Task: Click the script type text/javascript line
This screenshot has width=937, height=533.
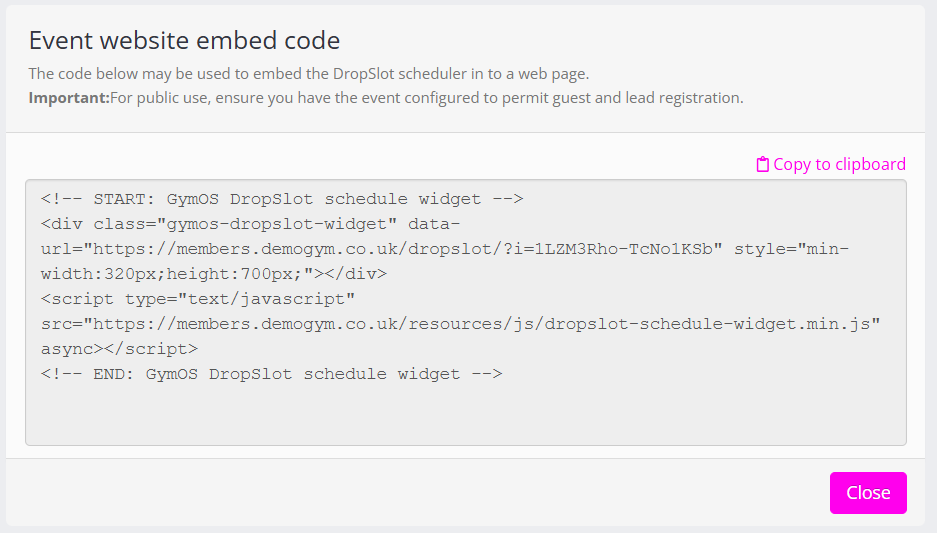Action: coord(199,299)
